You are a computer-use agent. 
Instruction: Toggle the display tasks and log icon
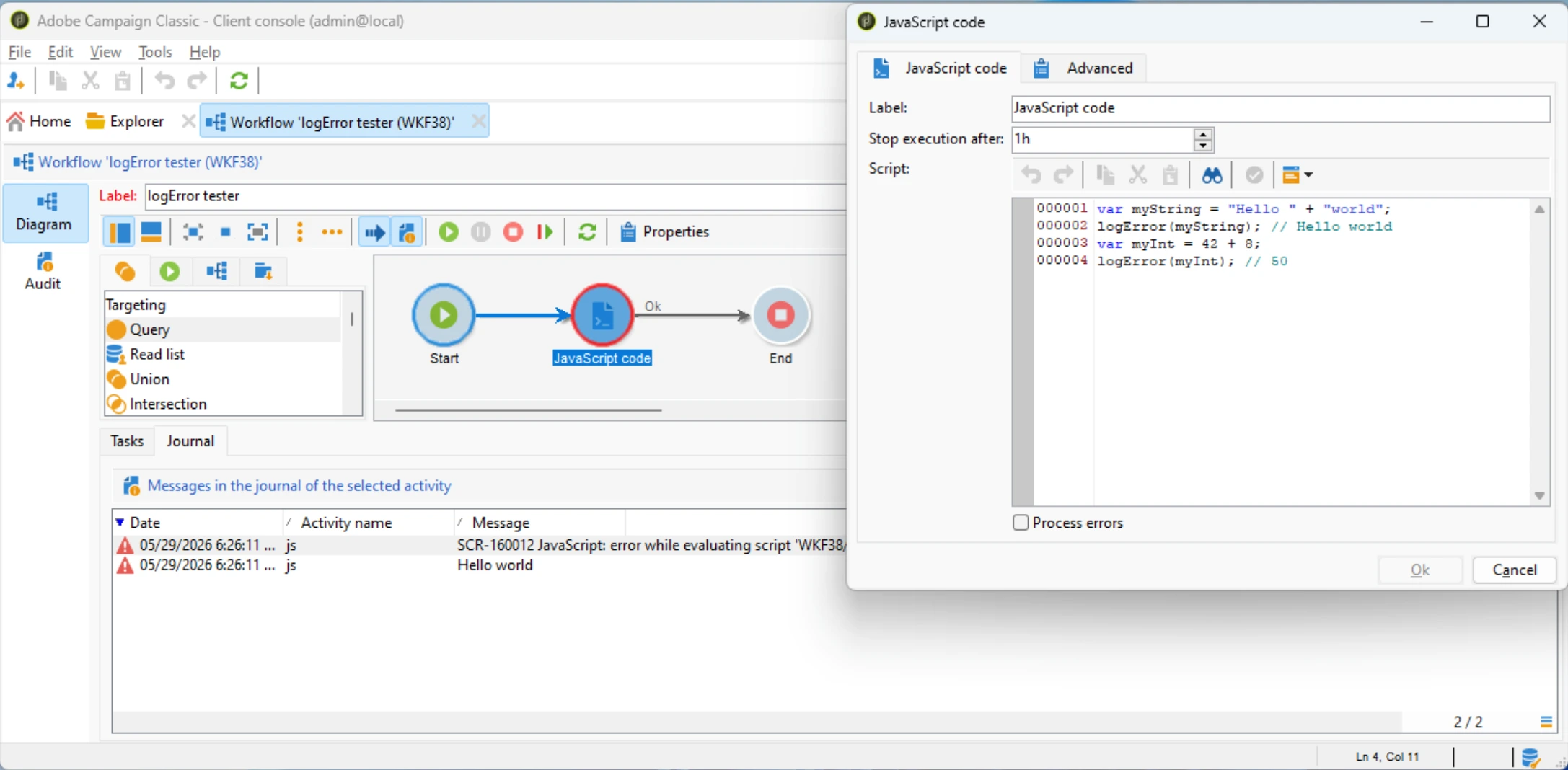(x=407, y=232)
